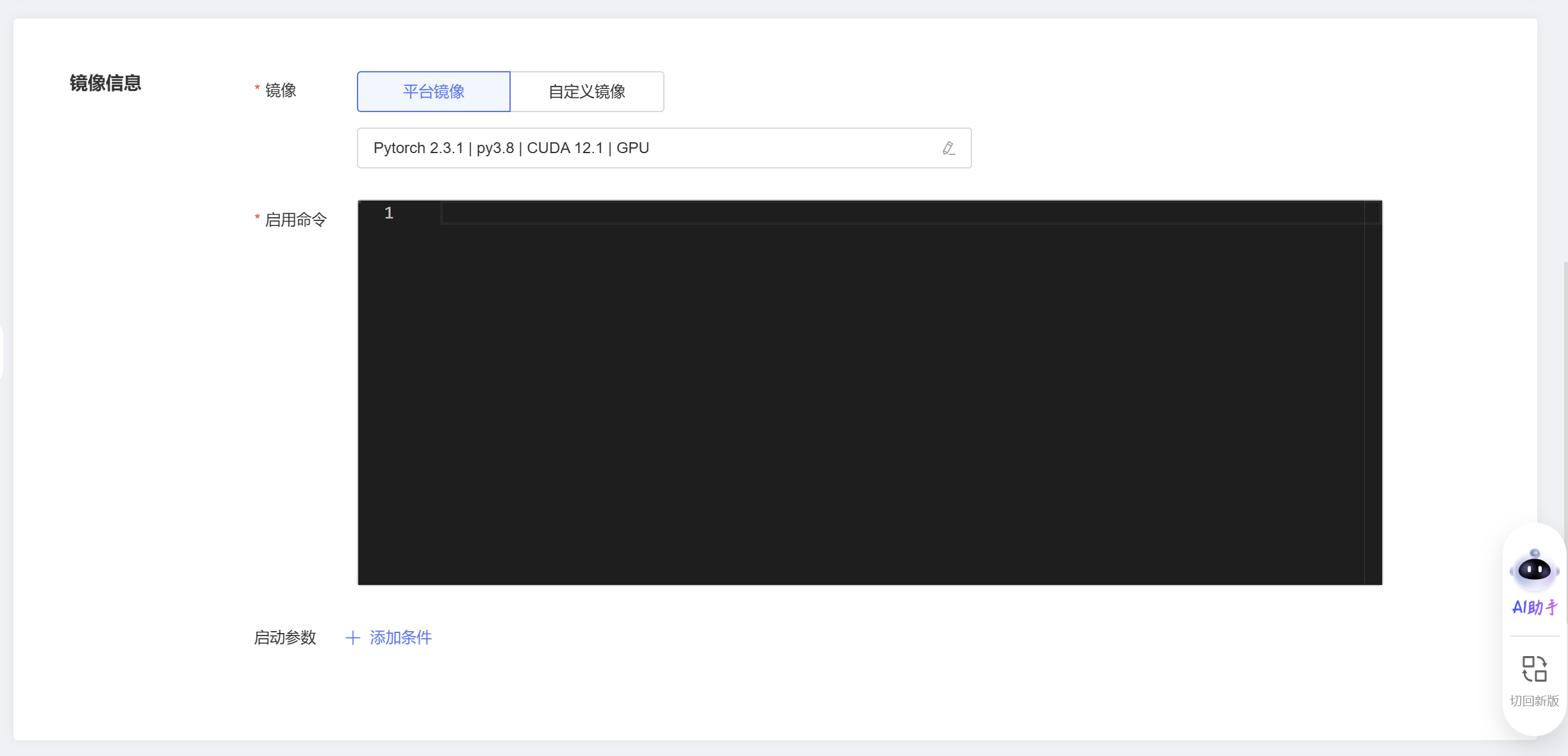Focus line 1 of the 启用命令 code editor
Viewport: 1568px width, 756px height.
point(910,213)
